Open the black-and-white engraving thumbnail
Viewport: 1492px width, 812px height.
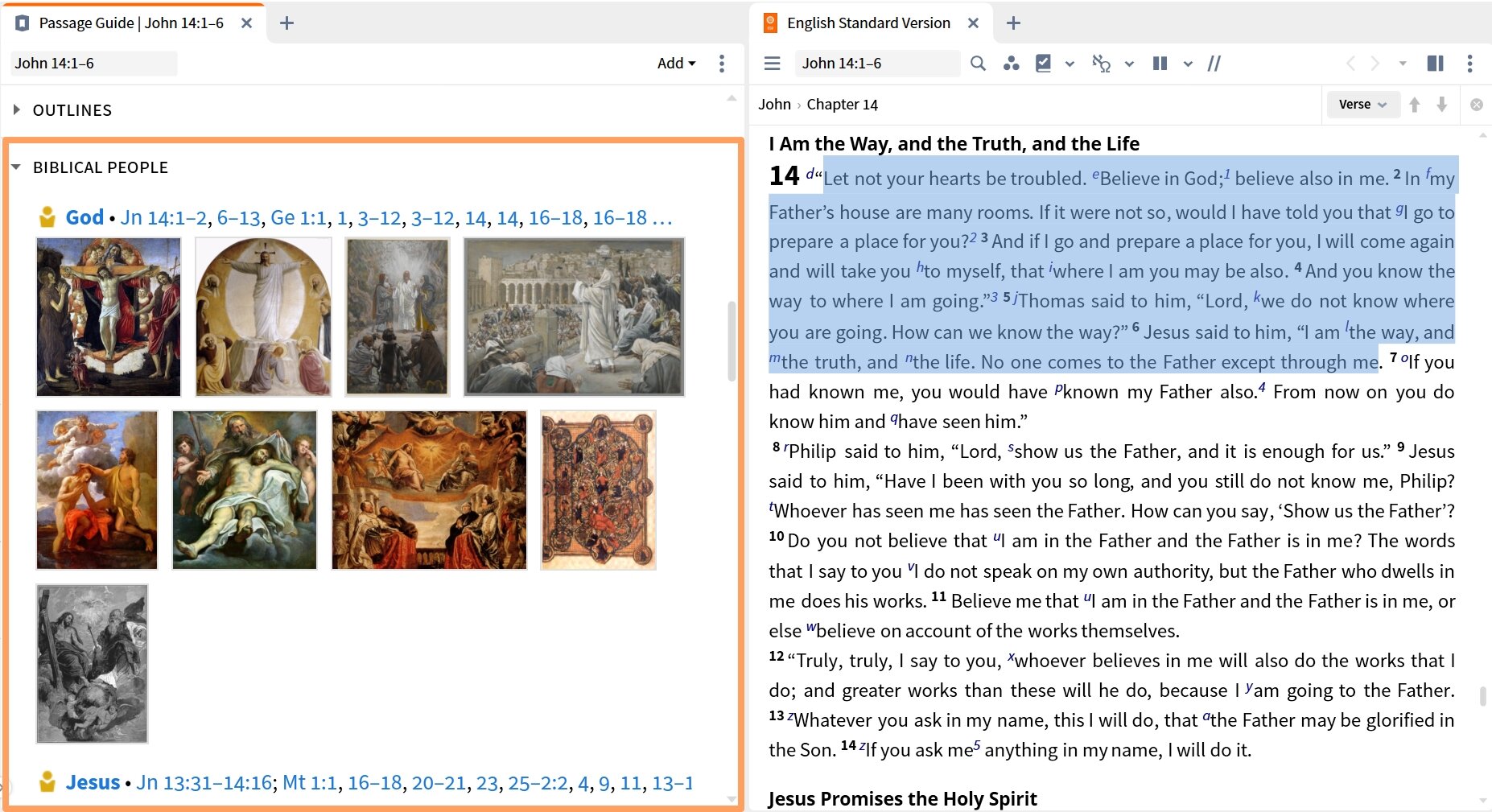92,664
